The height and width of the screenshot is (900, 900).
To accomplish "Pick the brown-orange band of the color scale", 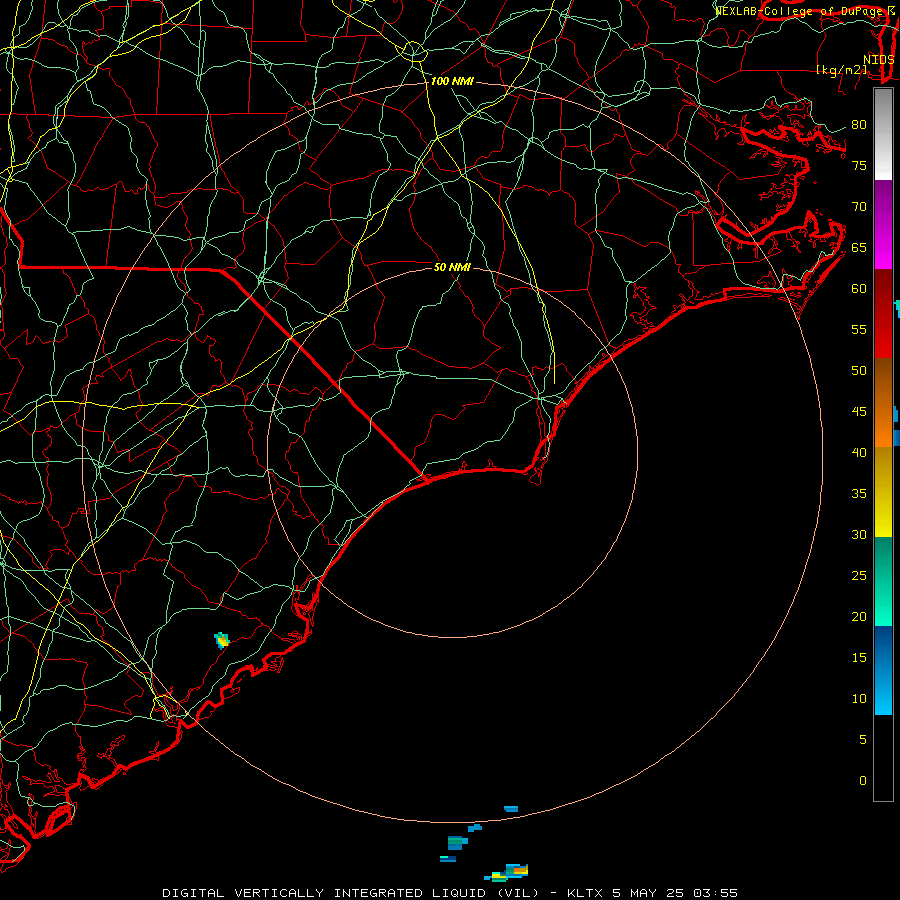I will click(x=883, y=403).
